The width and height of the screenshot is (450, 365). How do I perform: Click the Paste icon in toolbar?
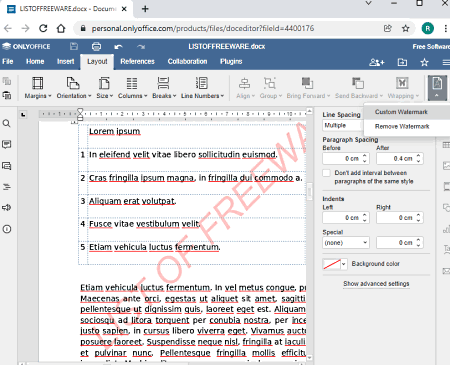pyautogui.click(x=7, y=96)
